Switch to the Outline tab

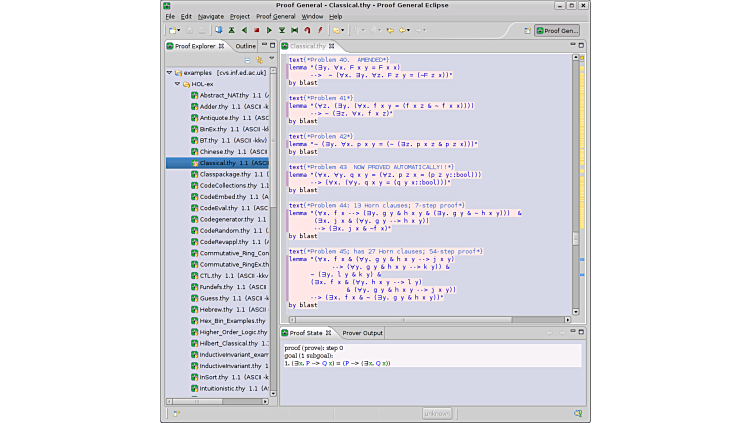click(x=245, y=46)
